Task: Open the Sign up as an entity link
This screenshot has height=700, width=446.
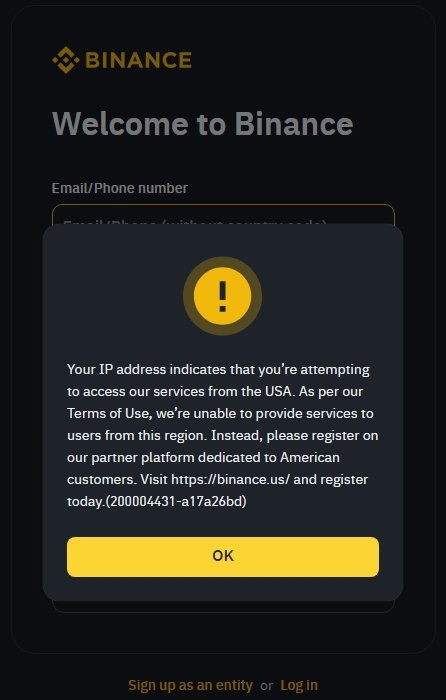Action: coord(190,685)
